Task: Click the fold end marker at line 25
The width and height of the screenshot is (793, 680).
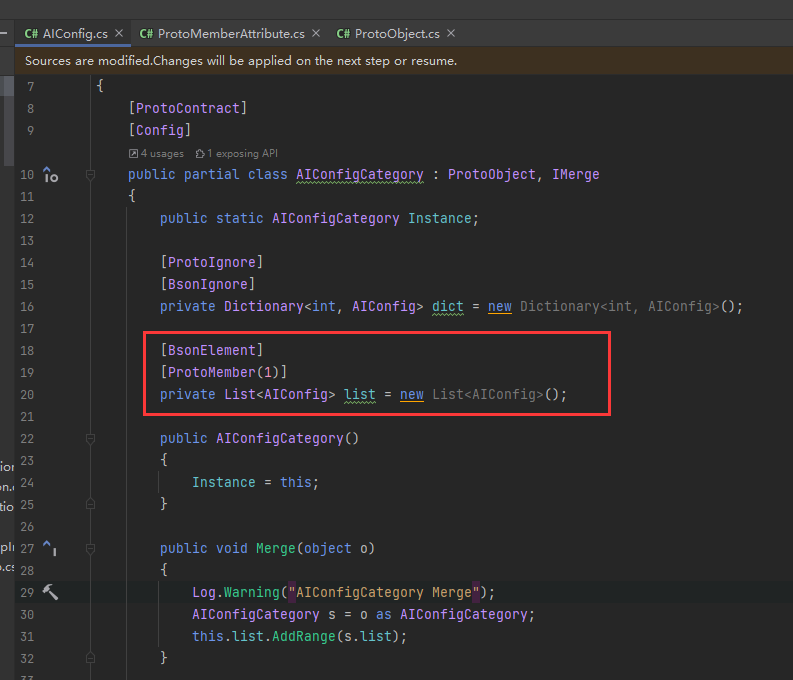Action: [91, 504]
